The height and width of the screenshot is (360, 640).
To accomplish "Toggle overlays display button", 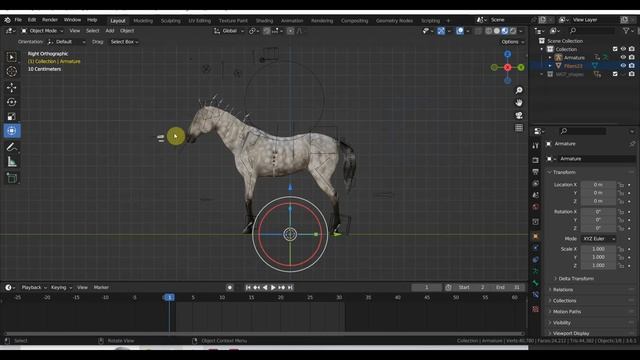I will click(460, 31).
